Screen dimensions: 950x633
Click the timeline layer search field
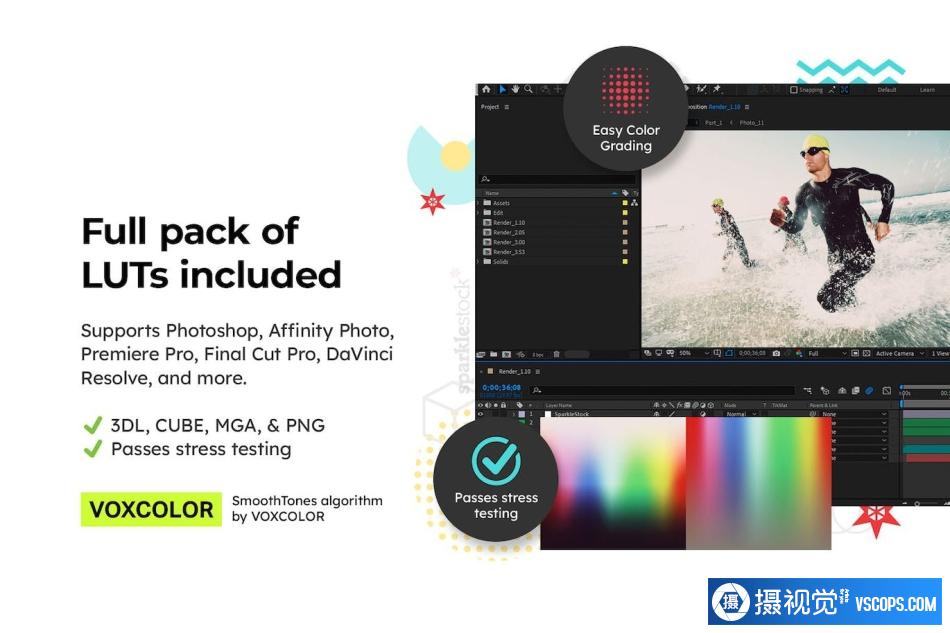[663, 391]
